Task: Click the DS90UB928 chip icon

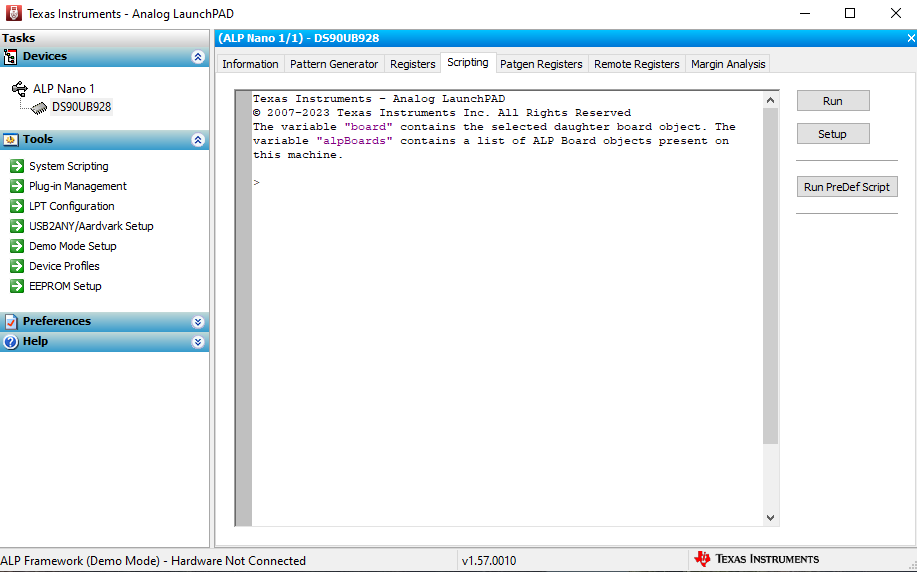Action: (40, 107)
